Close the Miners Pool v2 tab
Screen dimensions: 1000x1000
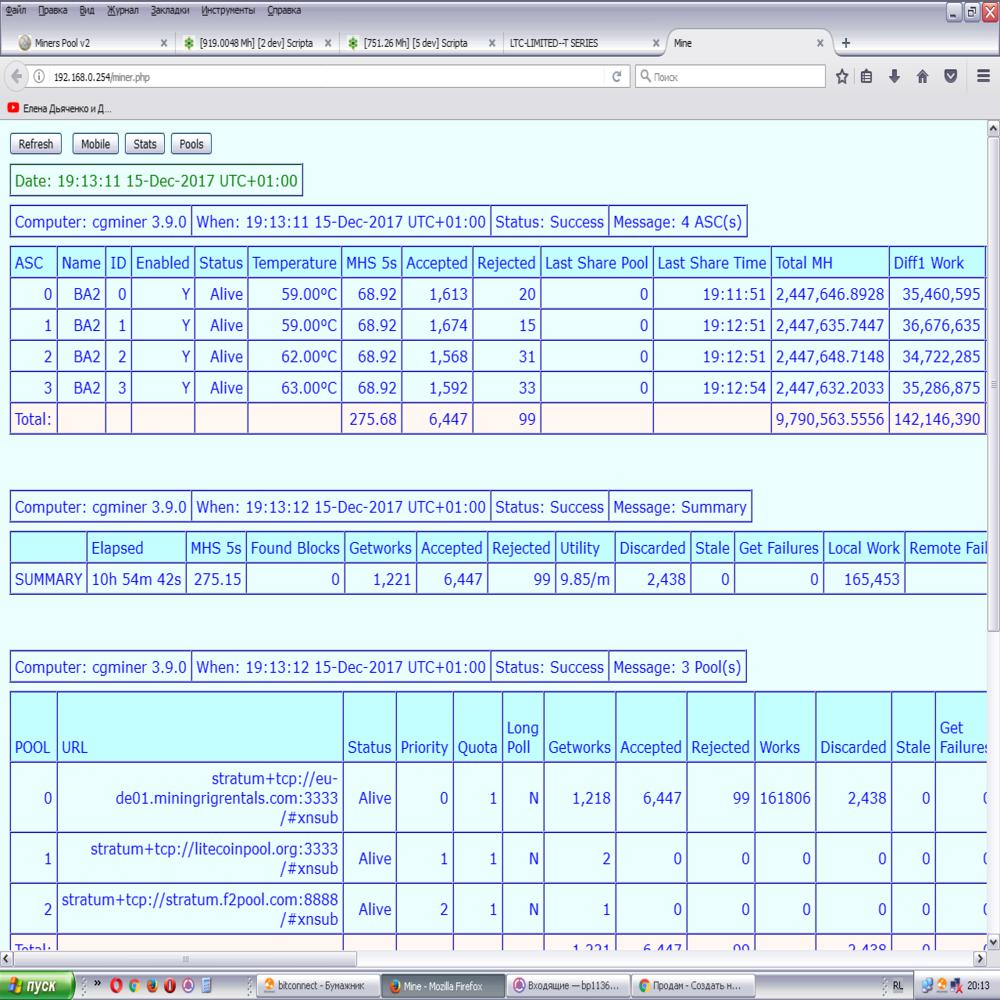click(x=164, y=43)
